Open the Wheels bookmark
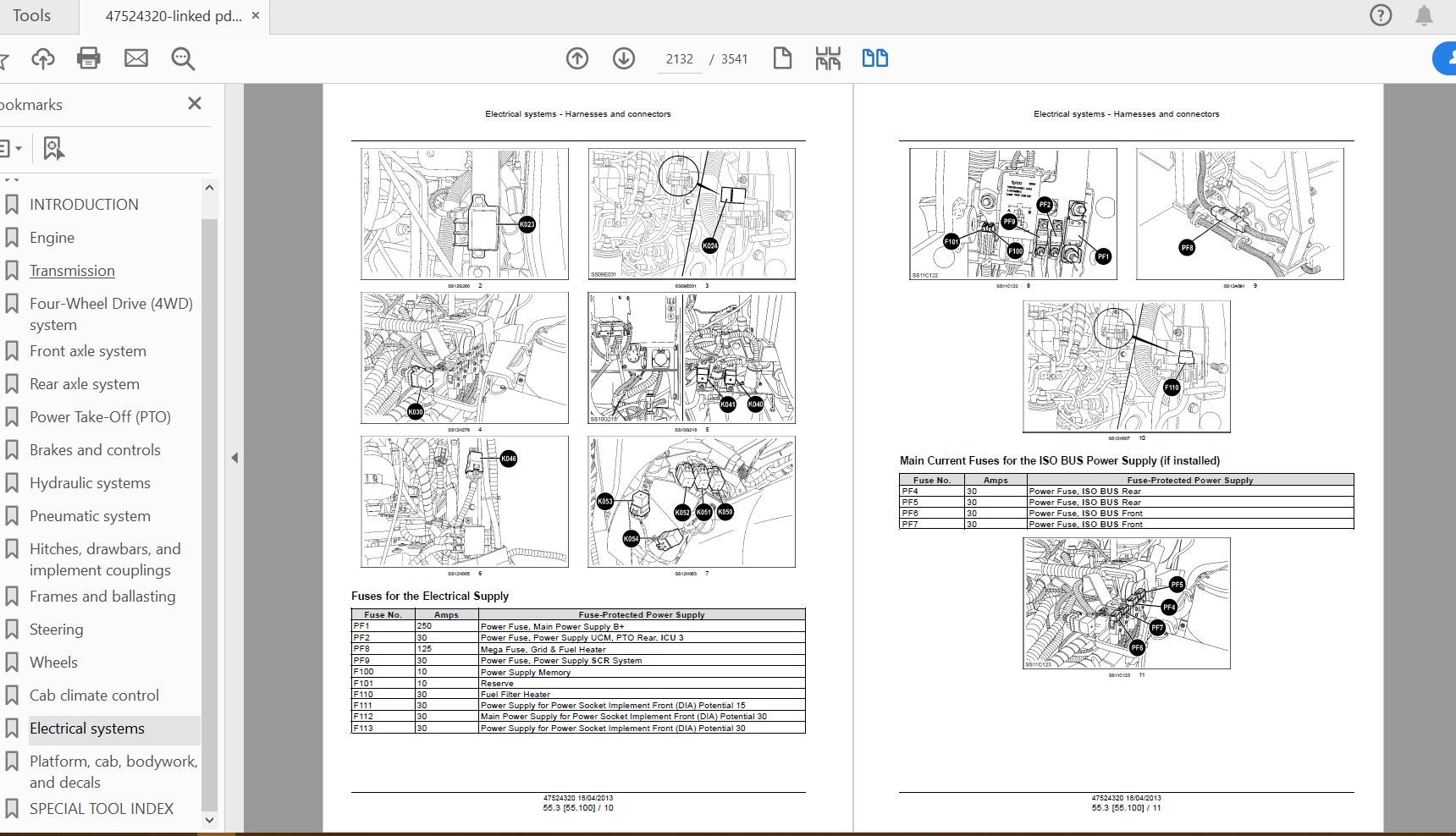1456x836 pixels. 53,663
